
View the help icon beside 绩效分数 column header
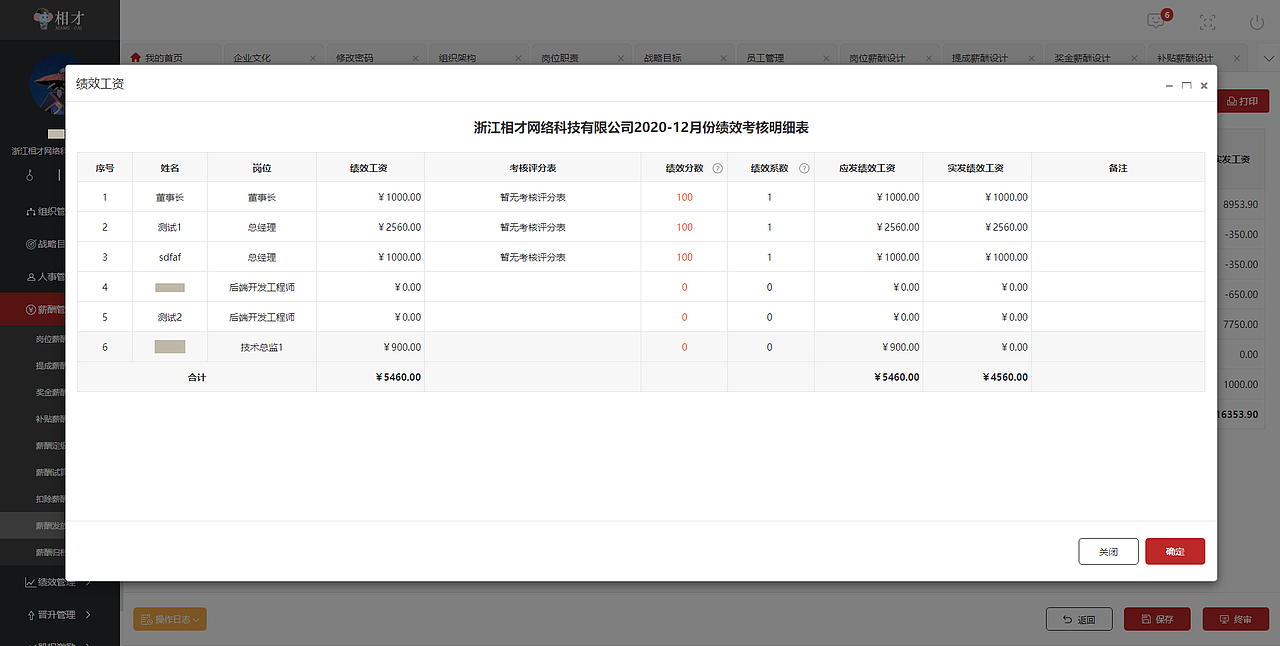click(717, 167)
